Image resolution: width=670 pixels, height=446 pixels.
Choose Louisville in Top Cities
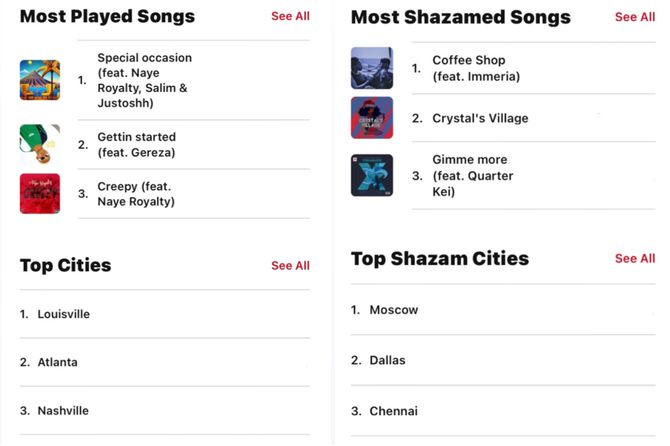[x=165, y=314]
